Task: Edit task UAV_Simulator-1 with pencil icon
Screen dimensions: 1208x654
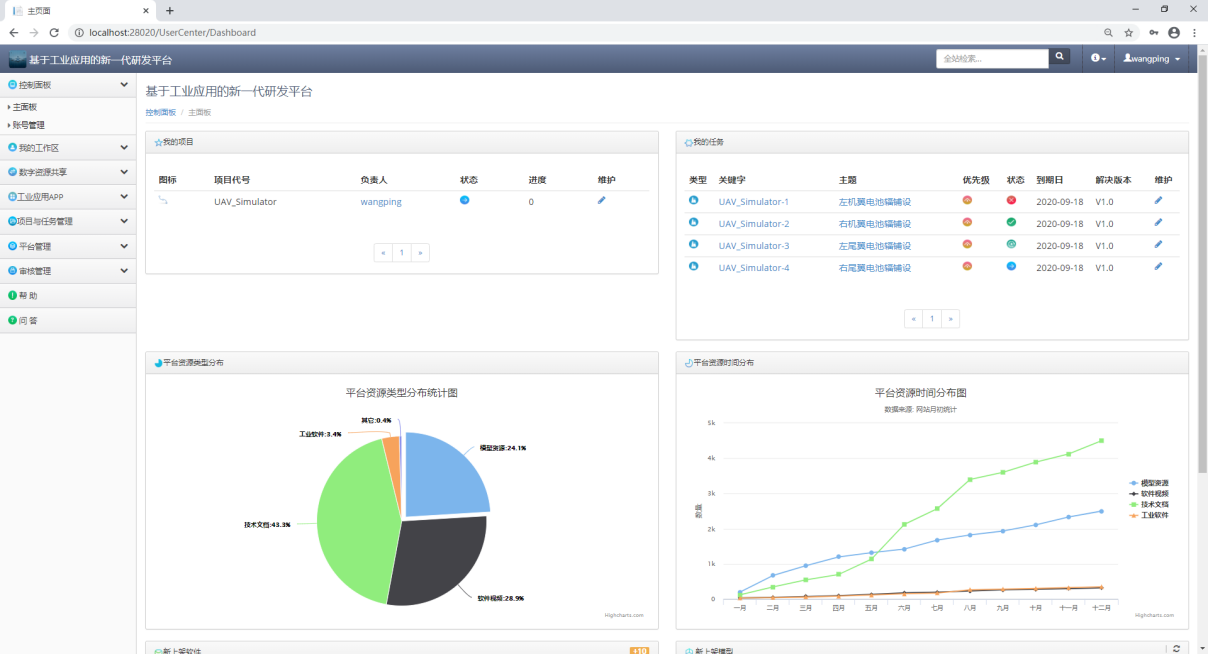Action: (x=1159, y=201)
